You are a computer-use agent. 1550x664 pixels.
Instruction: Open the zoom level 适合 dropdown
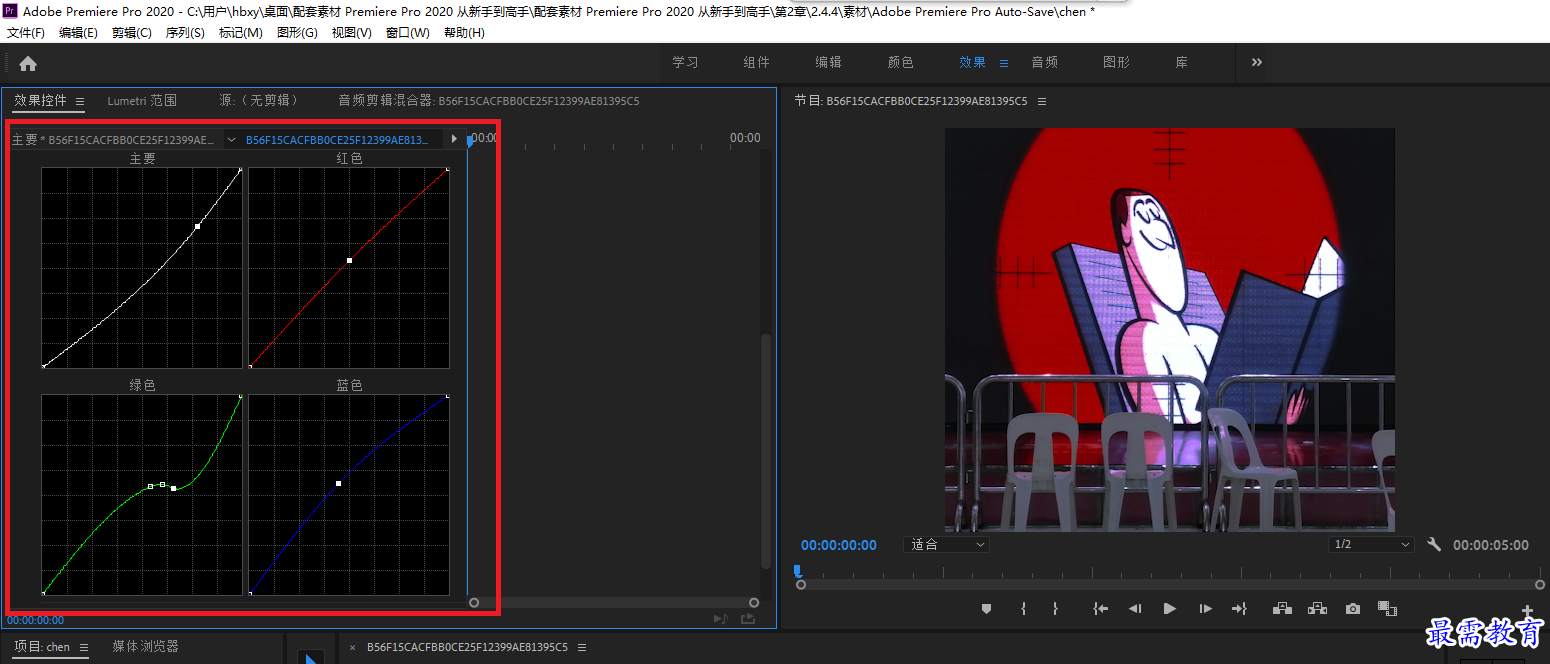(x=946, y=545)
